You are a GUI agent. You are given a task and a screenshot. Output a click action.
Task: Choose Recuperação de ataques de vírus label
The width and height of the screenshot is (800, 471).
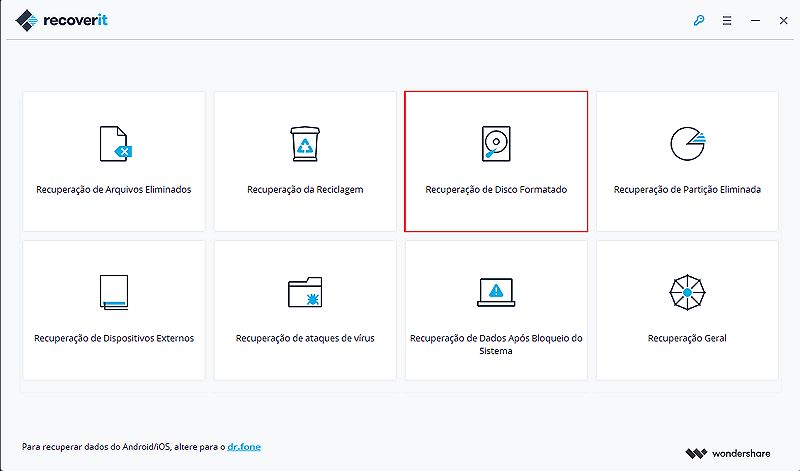point(305,338)
